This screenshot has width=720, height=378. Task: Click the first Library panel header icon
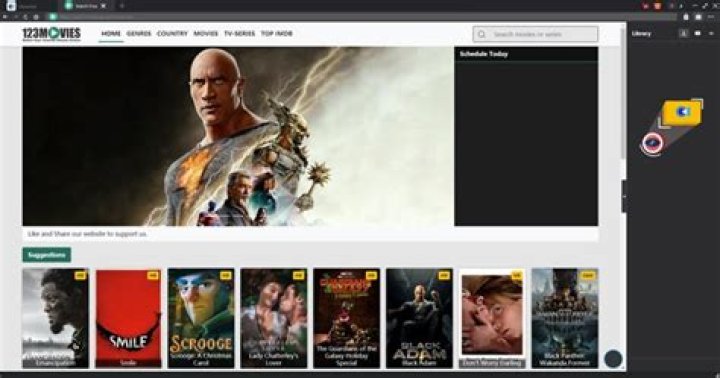tap(683, 34)
